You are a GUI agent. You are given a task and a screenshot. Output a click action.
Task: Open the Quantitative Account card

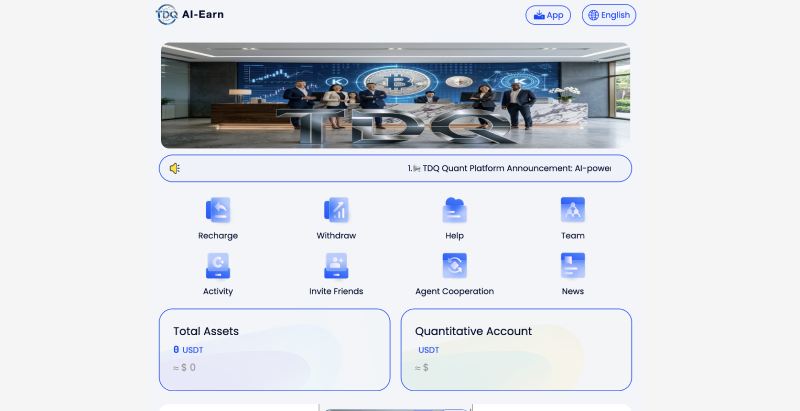(516, 350)
